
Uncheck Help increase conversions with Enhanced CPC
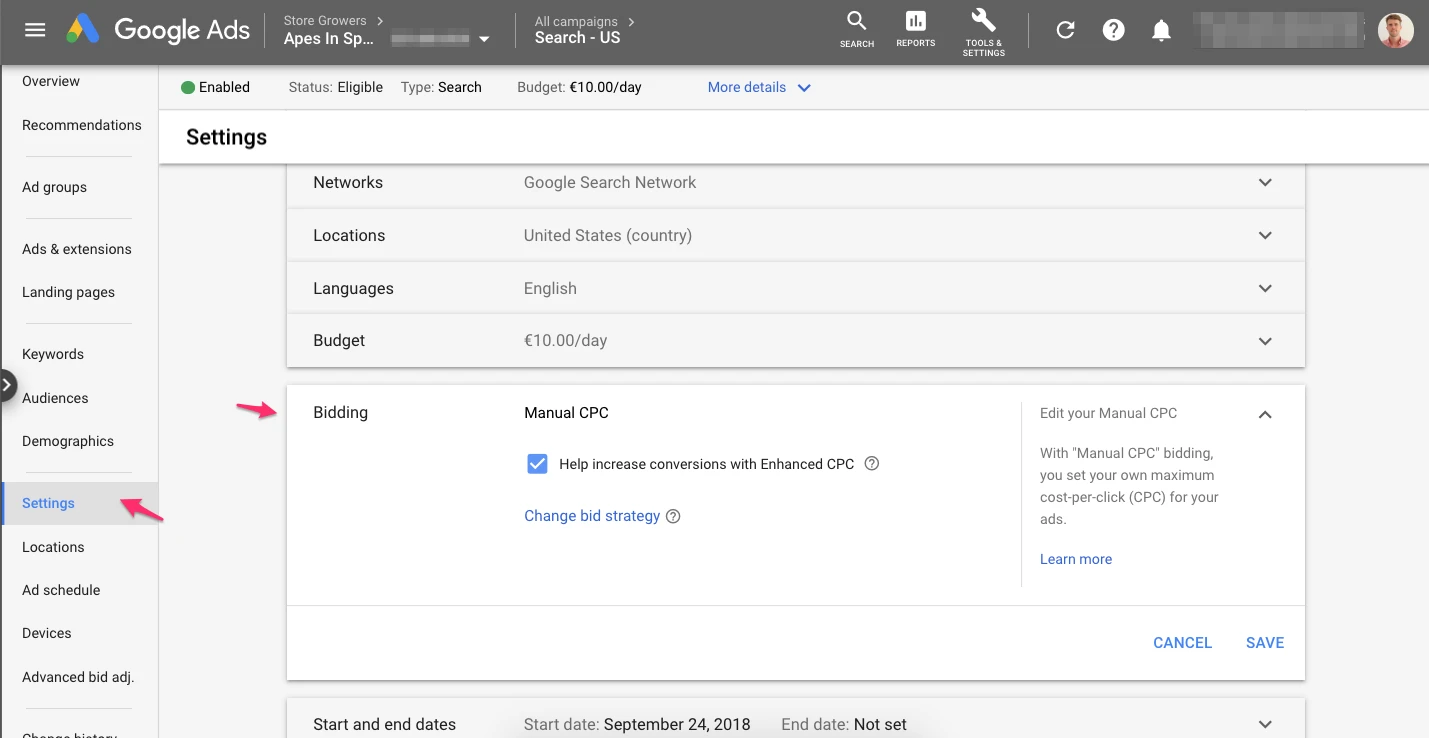(x=537, y=464)
